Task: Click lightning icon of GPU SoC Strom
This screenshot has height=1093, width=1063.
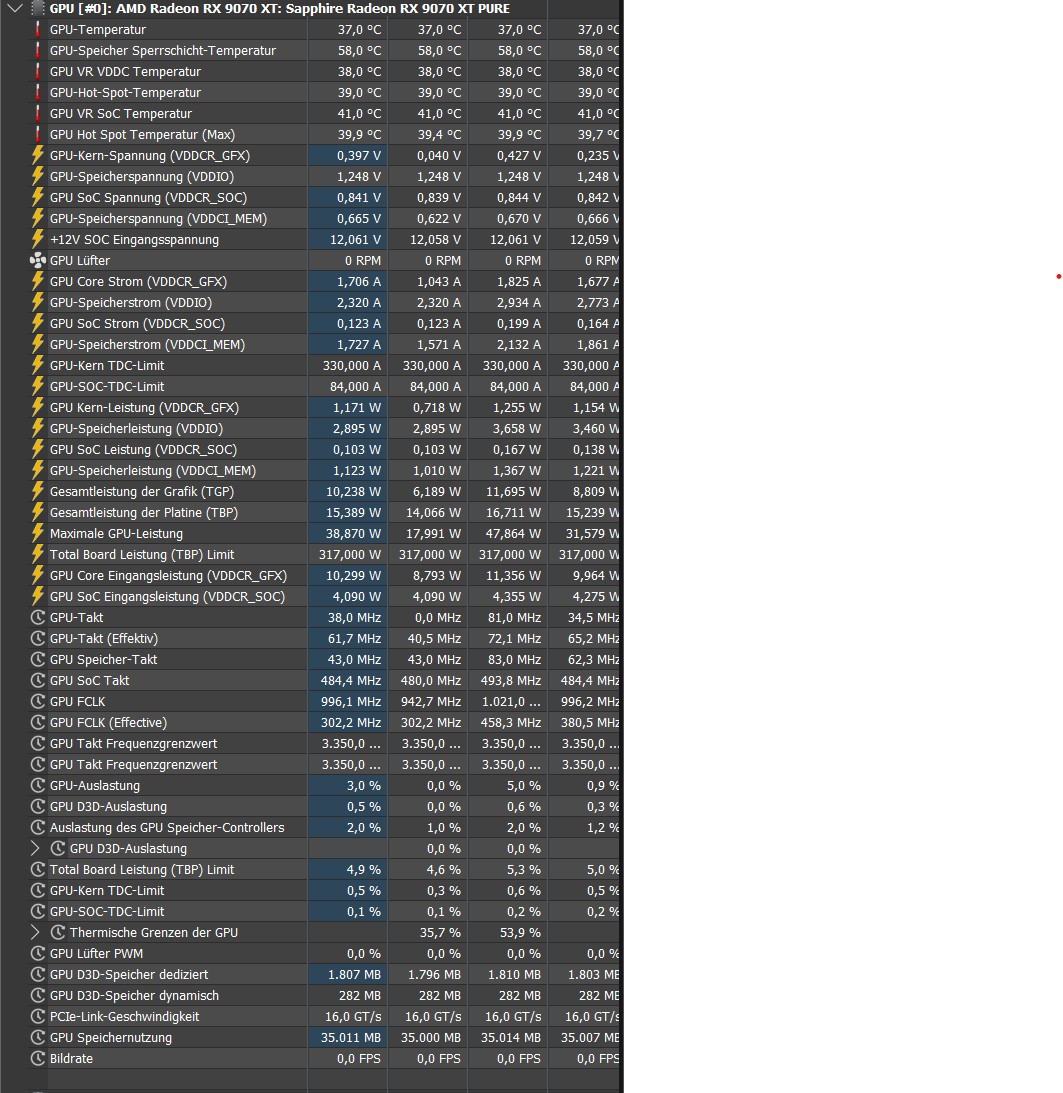Action: point(38,323)
